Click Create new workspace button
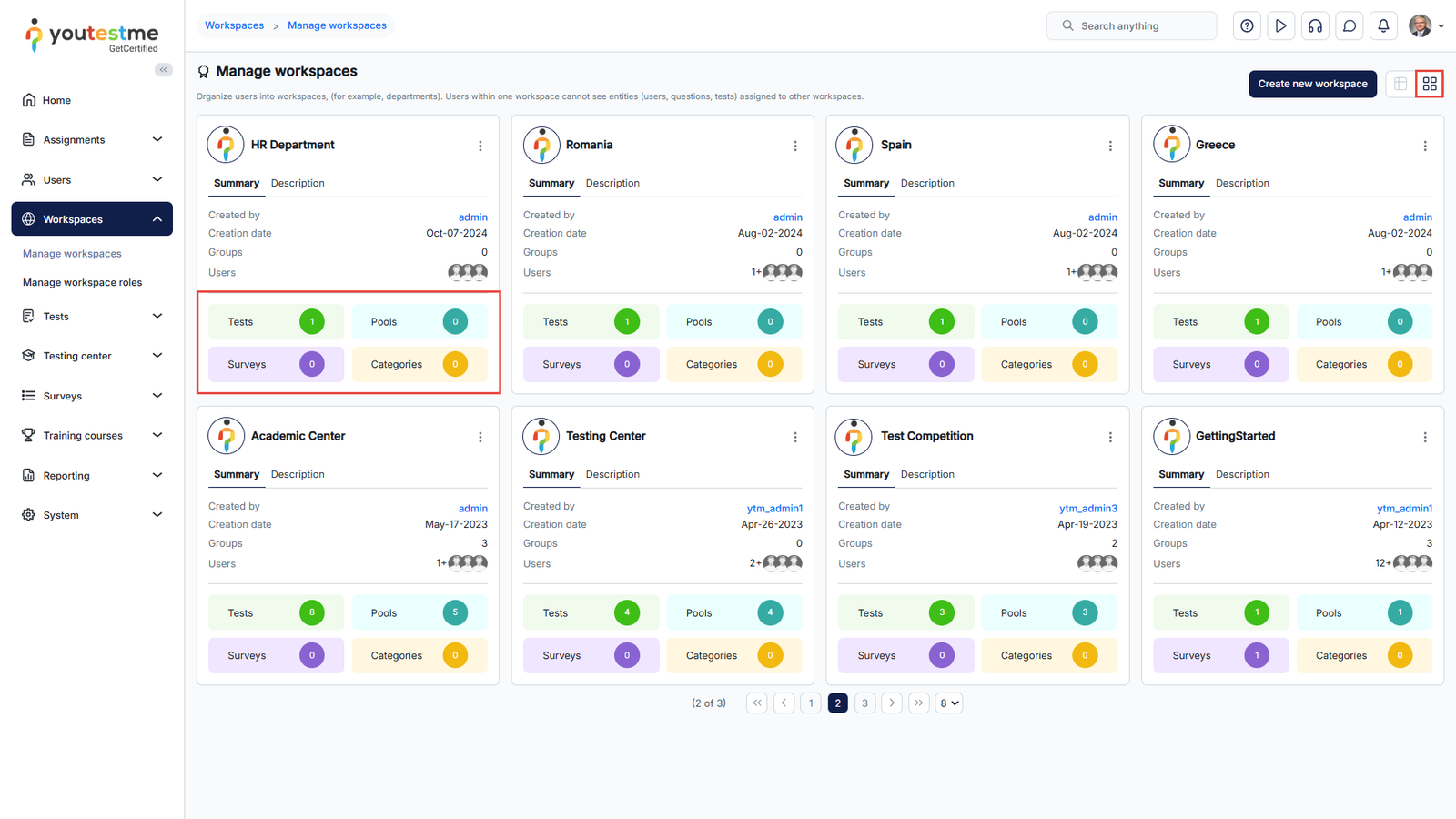The image size is (1456, 819). tap(1312, 84)
